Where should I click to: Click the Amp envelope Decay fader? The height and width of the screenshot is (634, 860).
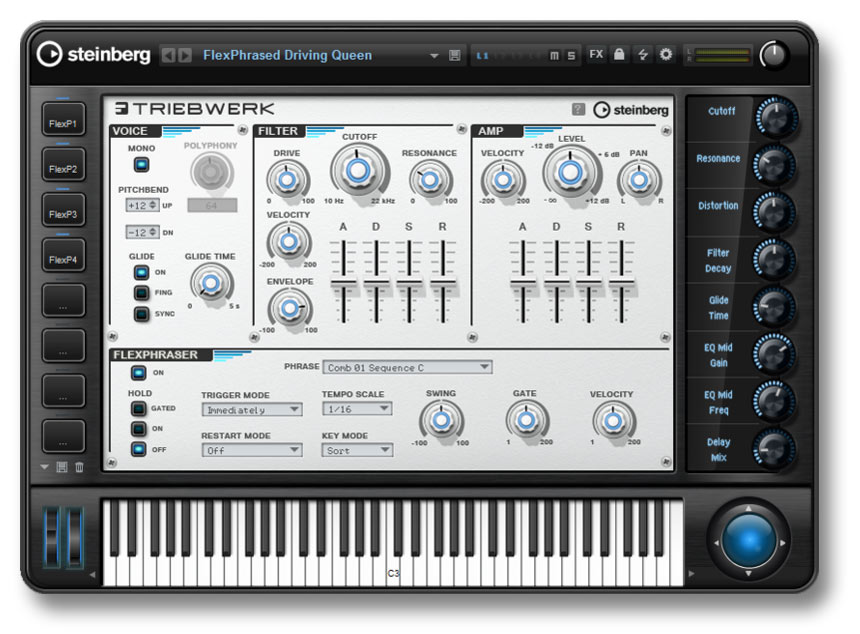(556, 282)
